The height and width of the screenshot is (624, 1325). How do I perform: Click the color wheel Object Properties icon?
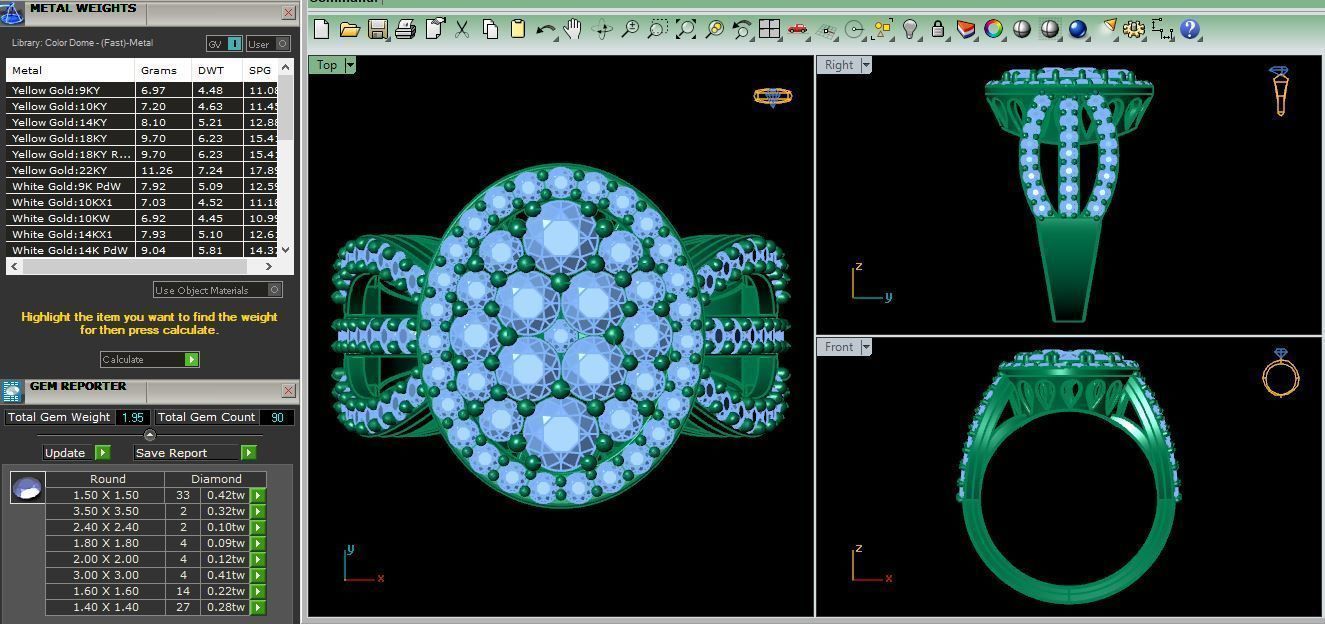tap(993, 29)
